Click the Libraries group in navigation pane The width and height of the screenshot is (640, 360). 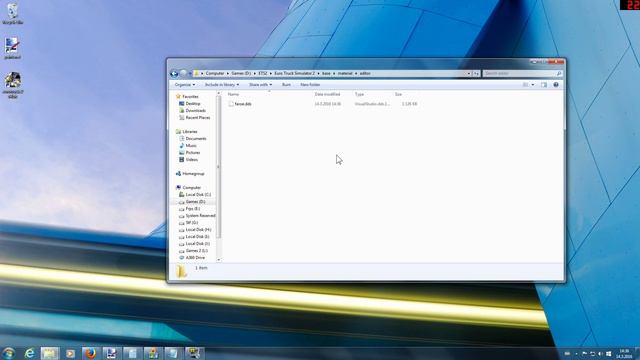tap(190, 131)
